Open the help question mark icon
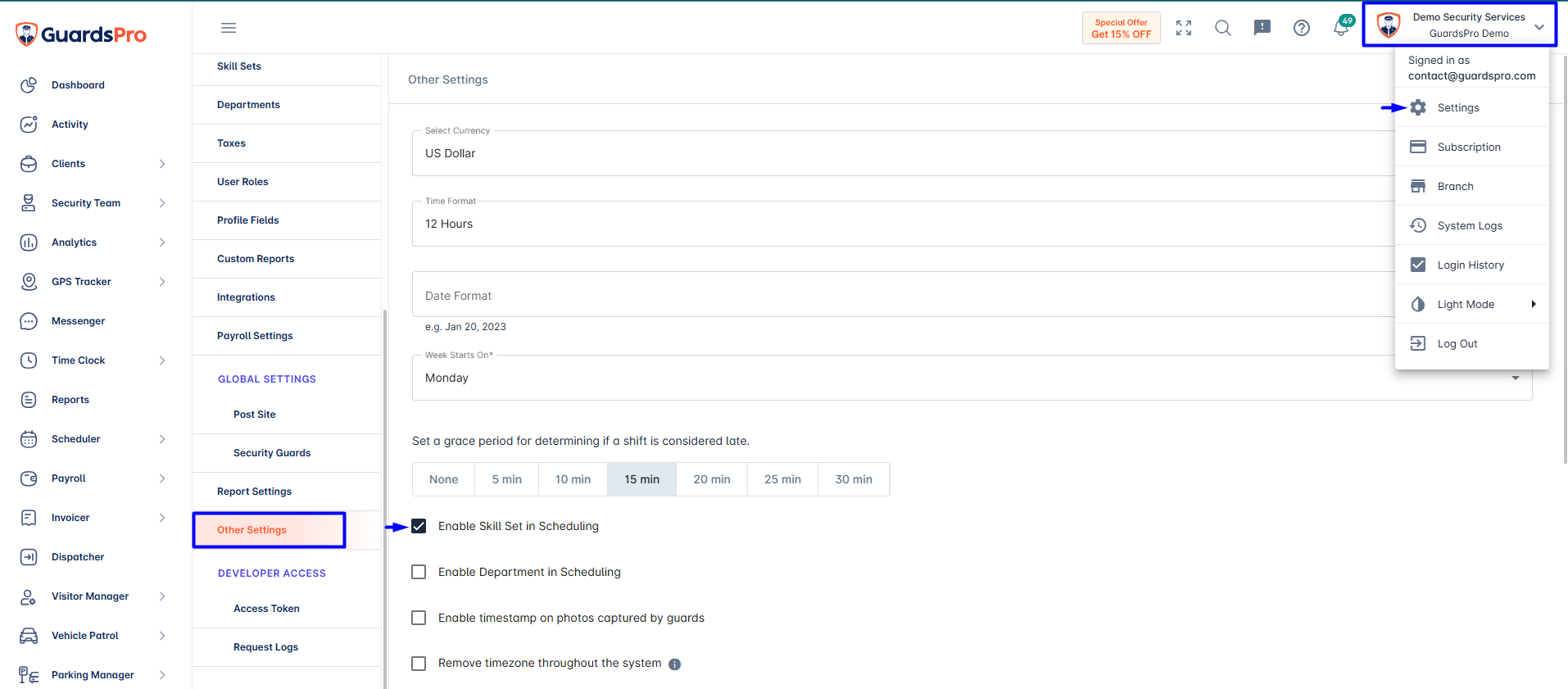This screenshot has height=689, width=1568. [1302, 28]
